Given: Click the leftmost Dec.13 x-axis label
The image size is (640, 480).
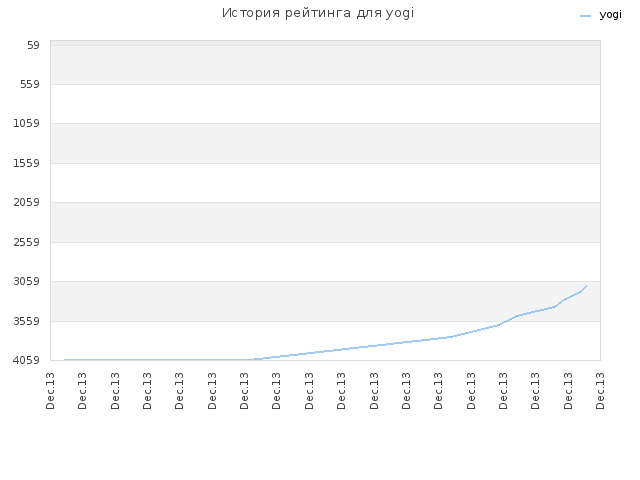Looking at the screenshot, I should pyautogui.click(x=50, y=391).
